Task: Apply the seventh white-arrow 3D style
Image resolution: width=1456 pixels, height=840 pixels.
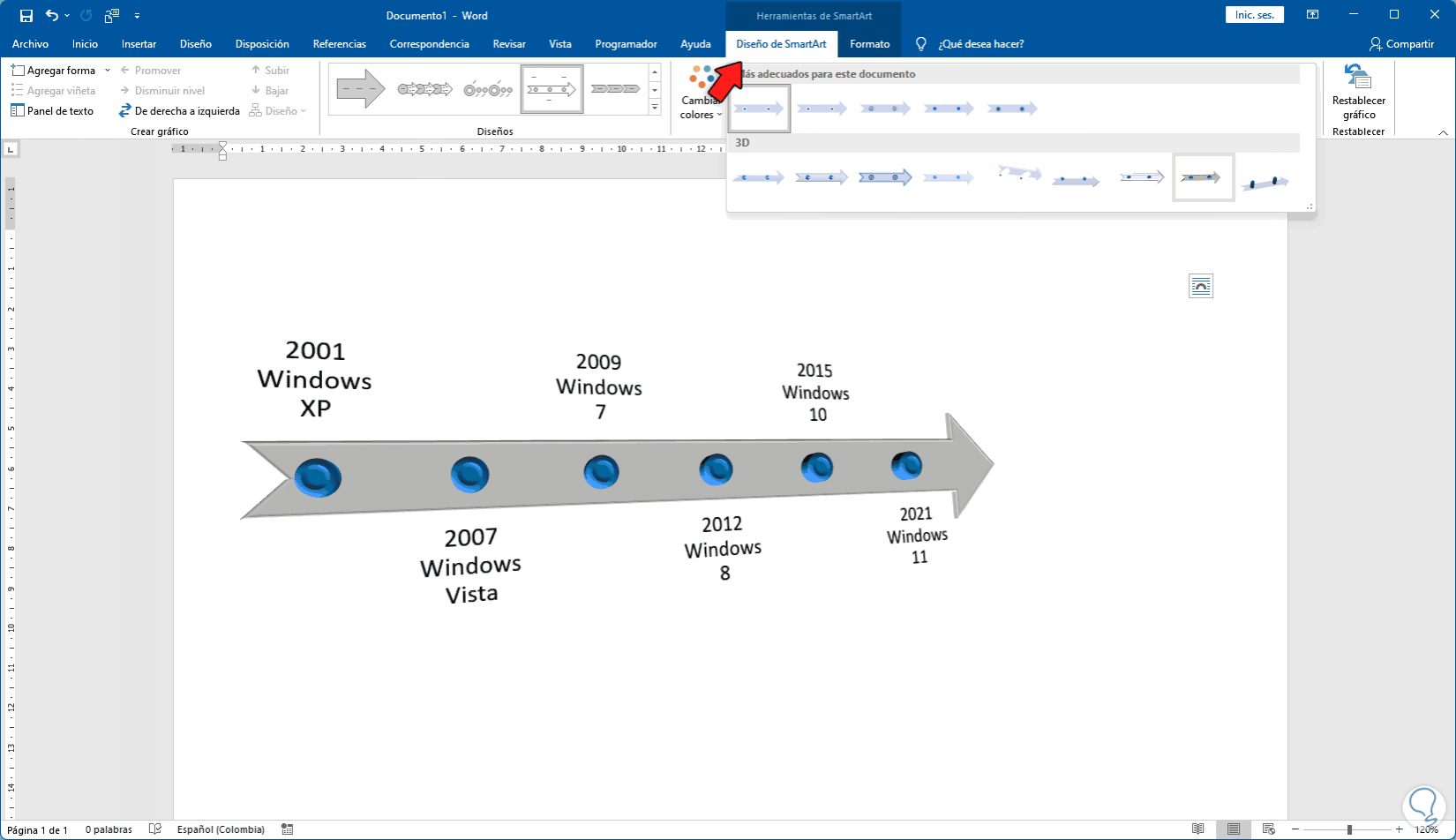Action: [x=1141, y=177]
